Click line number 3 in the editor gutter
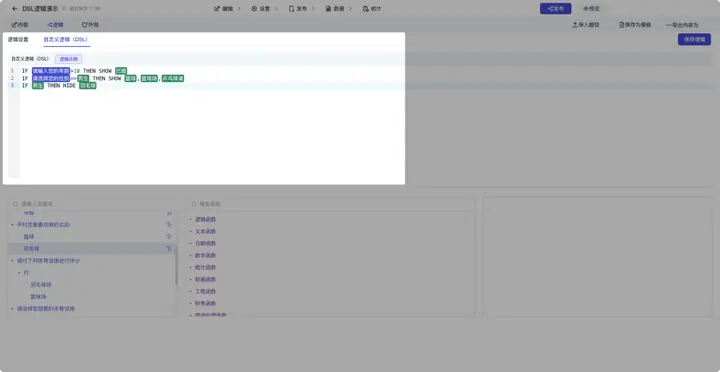Image resolution: width=720 pixels, height=372 pixels. pos(12,86)
